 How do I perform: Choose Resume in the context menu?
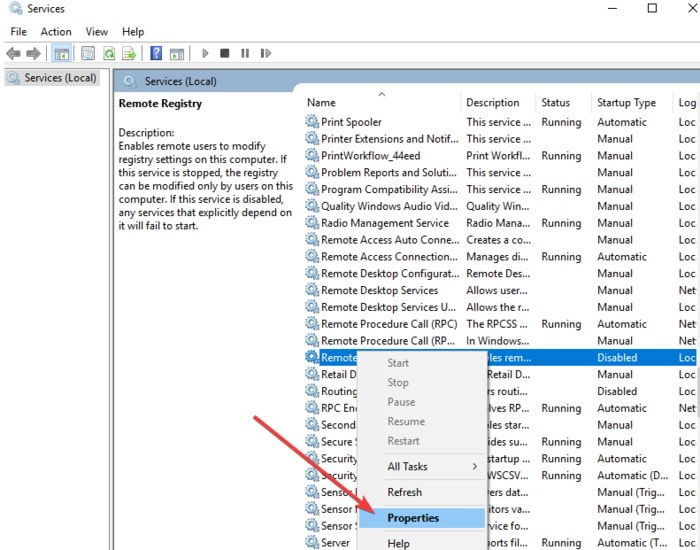coord(422,421)
